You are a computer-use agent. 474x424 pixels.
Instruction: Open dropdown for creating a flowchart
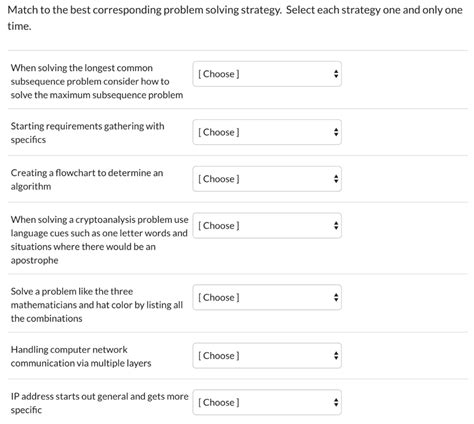[267, 179]
